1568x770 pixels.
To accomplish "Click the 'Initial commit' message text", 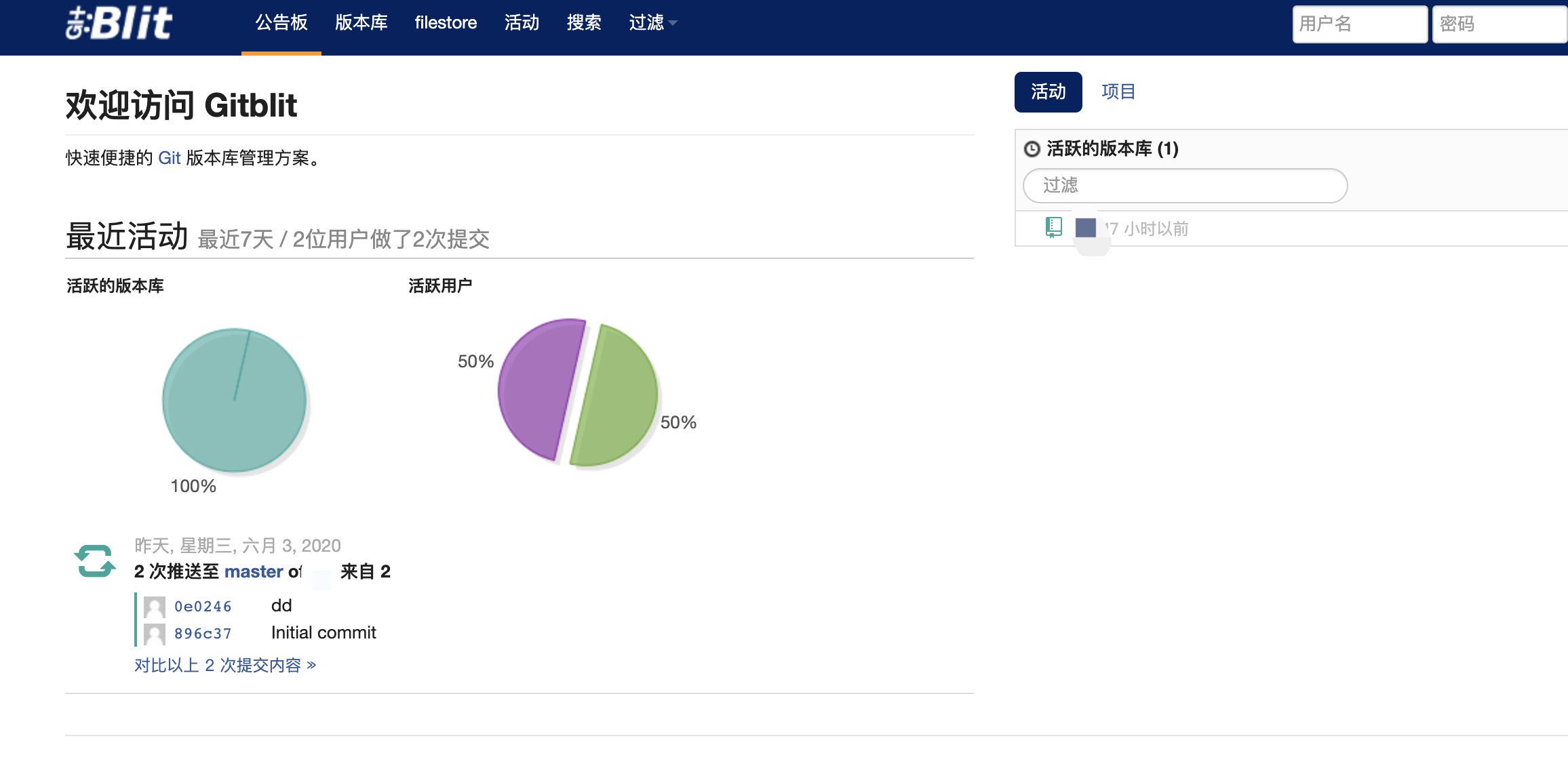I will [324, 632].
